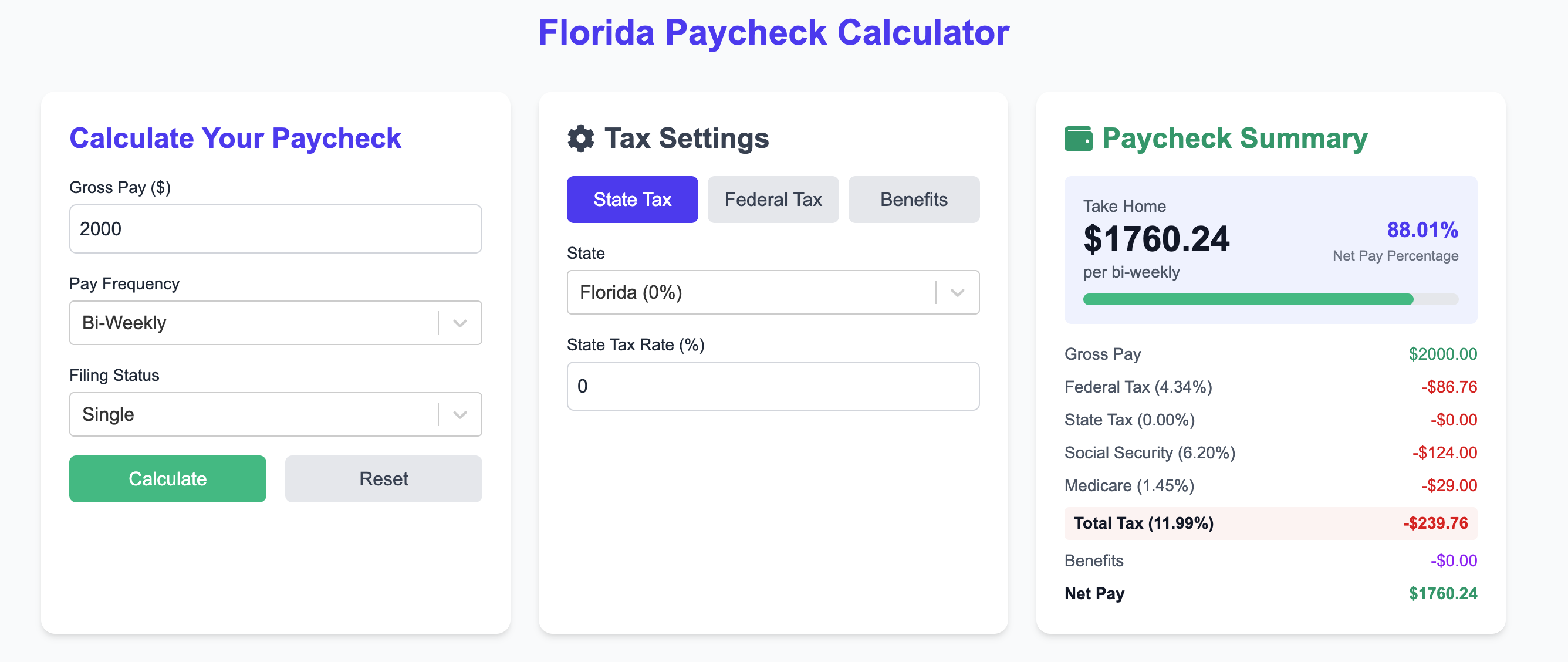Click the Total Tax highlighted row

click(x=1270, y=523)
